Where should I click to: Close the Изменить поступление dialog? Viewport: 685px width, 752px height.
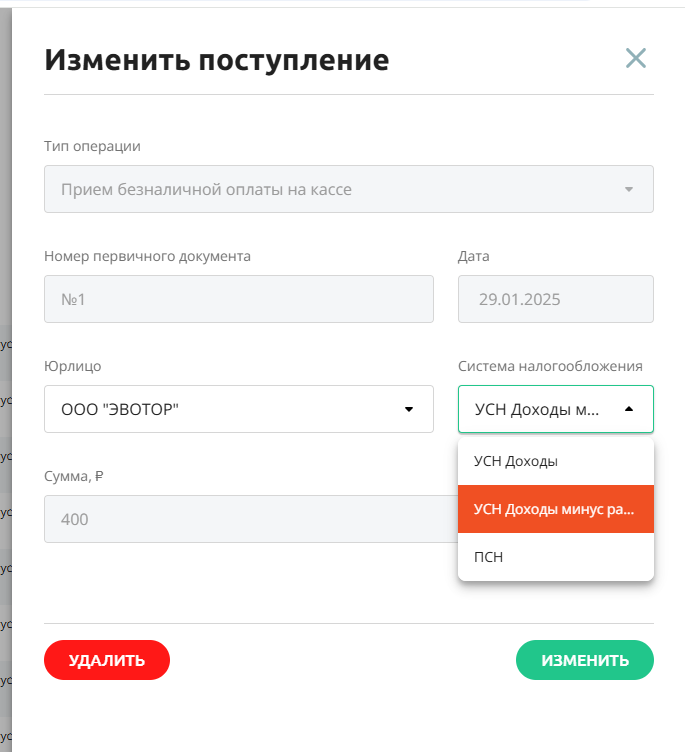click(x=636, y=58)
